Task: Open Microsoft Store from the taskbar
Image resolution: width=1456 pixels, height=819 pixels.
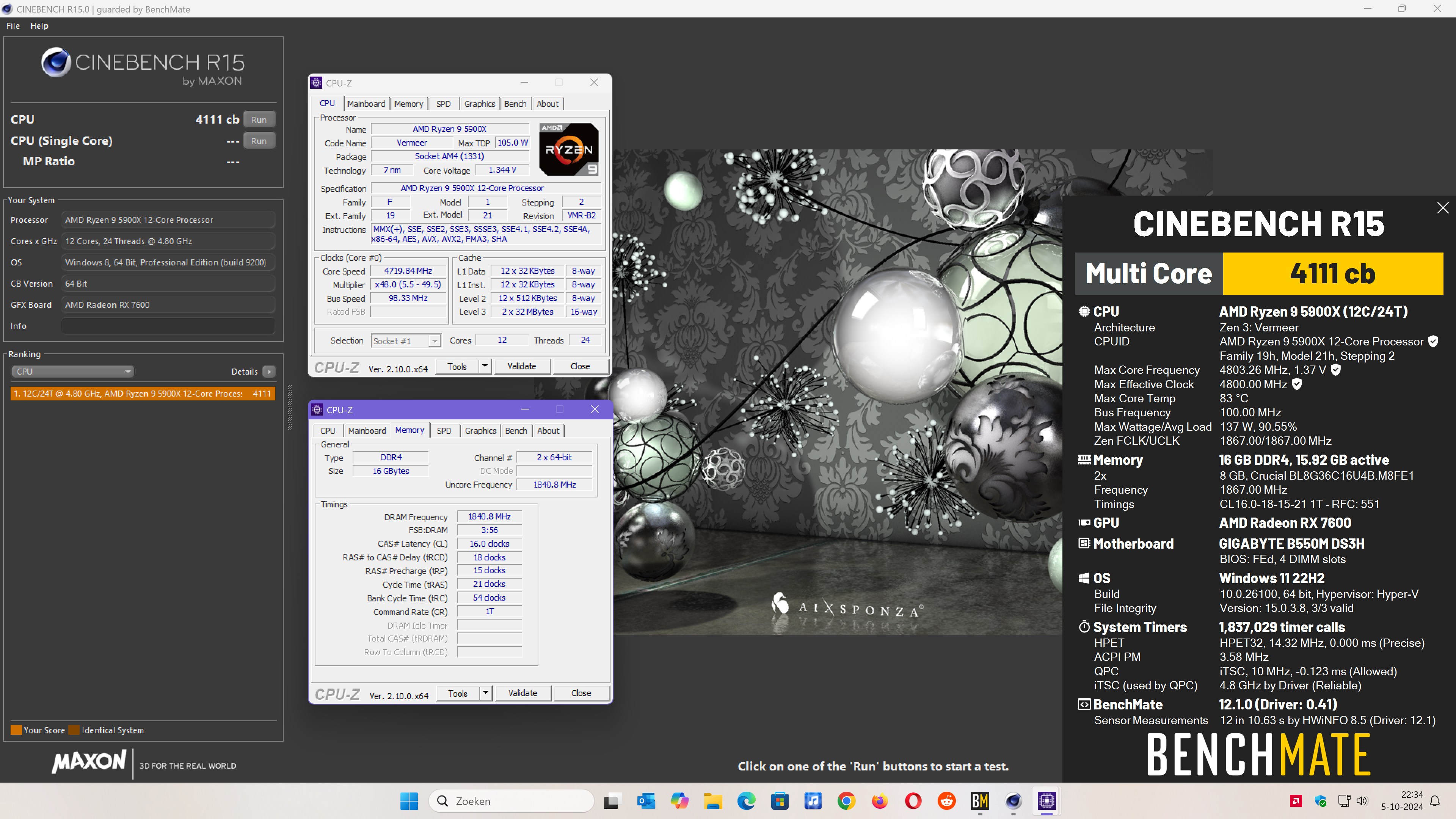Action: (780, 801)
